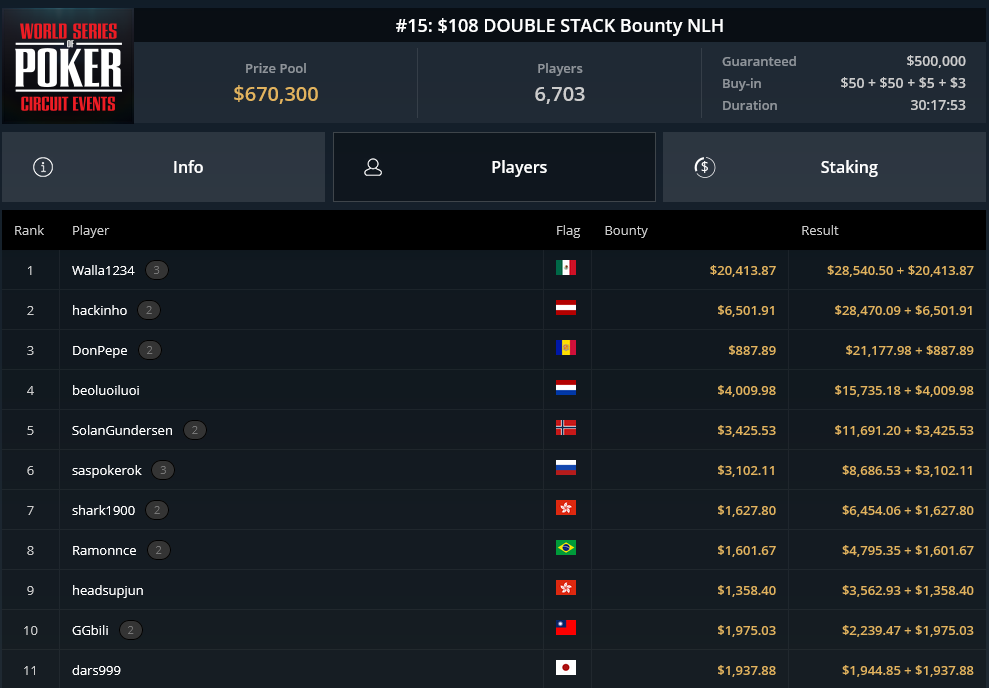The width and height of the screenshot is (989, 688).
Task: Open player beoluoiluoi's row
Action: pos(106,390)
